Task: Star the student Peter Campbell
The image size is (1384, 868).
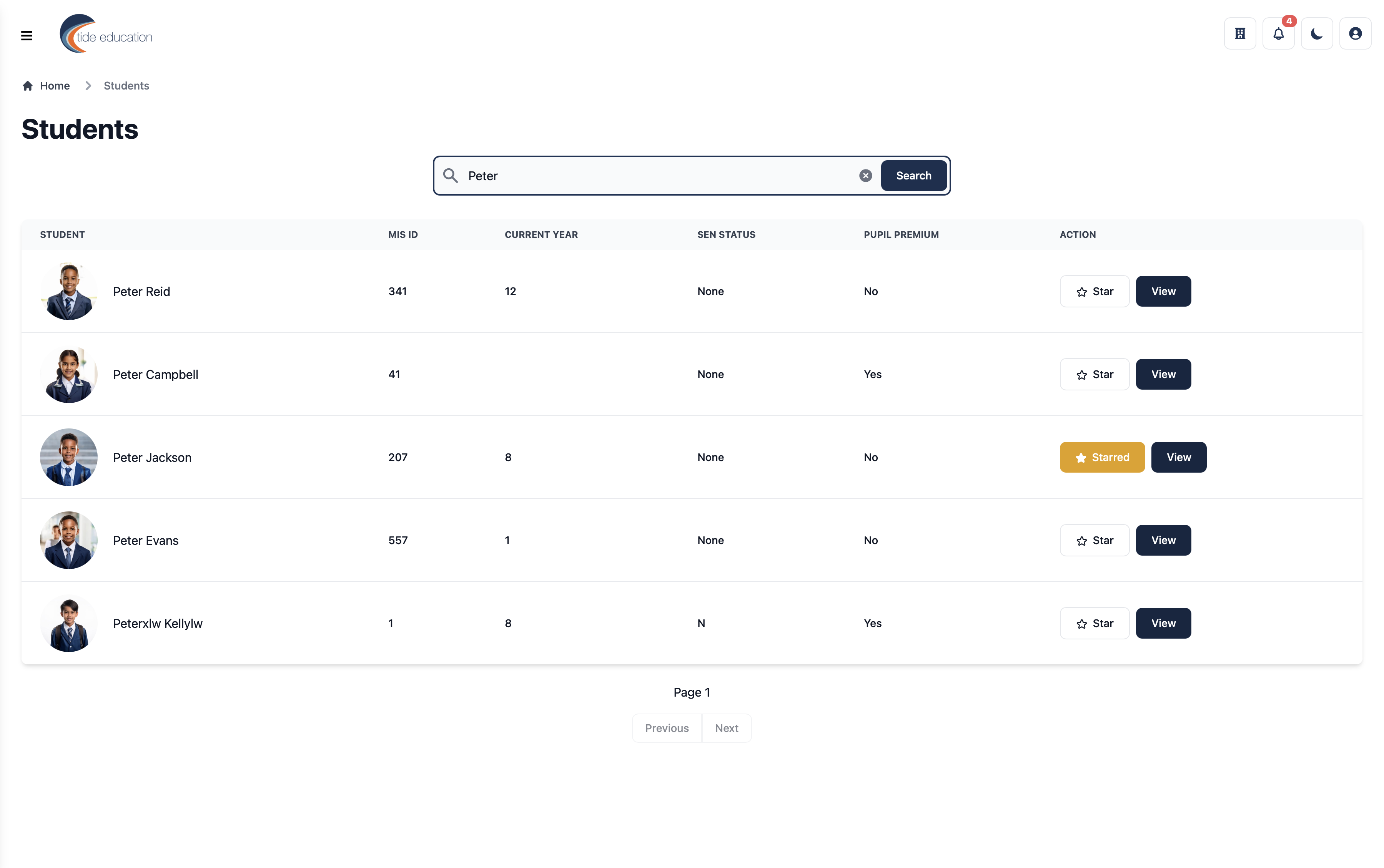Action: click(x=1094, y=374)
